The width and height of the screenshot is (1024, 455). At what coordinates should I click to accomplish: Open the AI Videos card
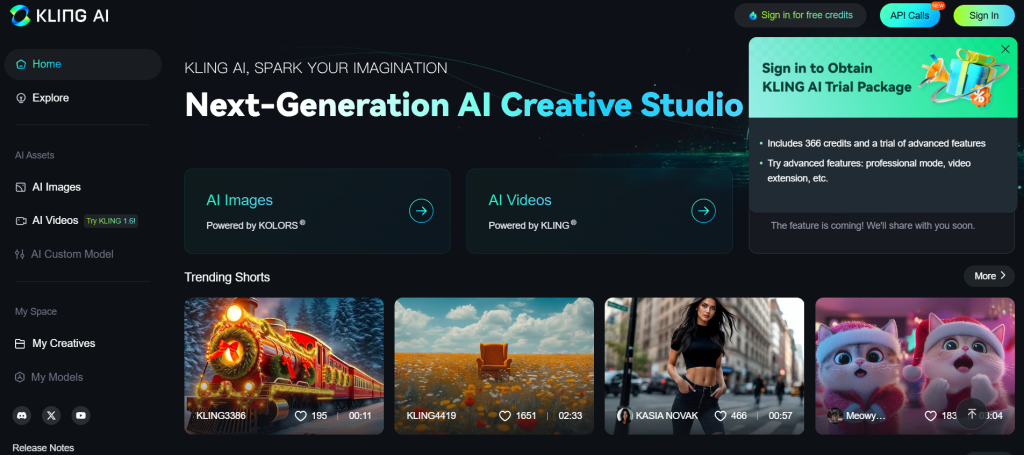(600, 211)
